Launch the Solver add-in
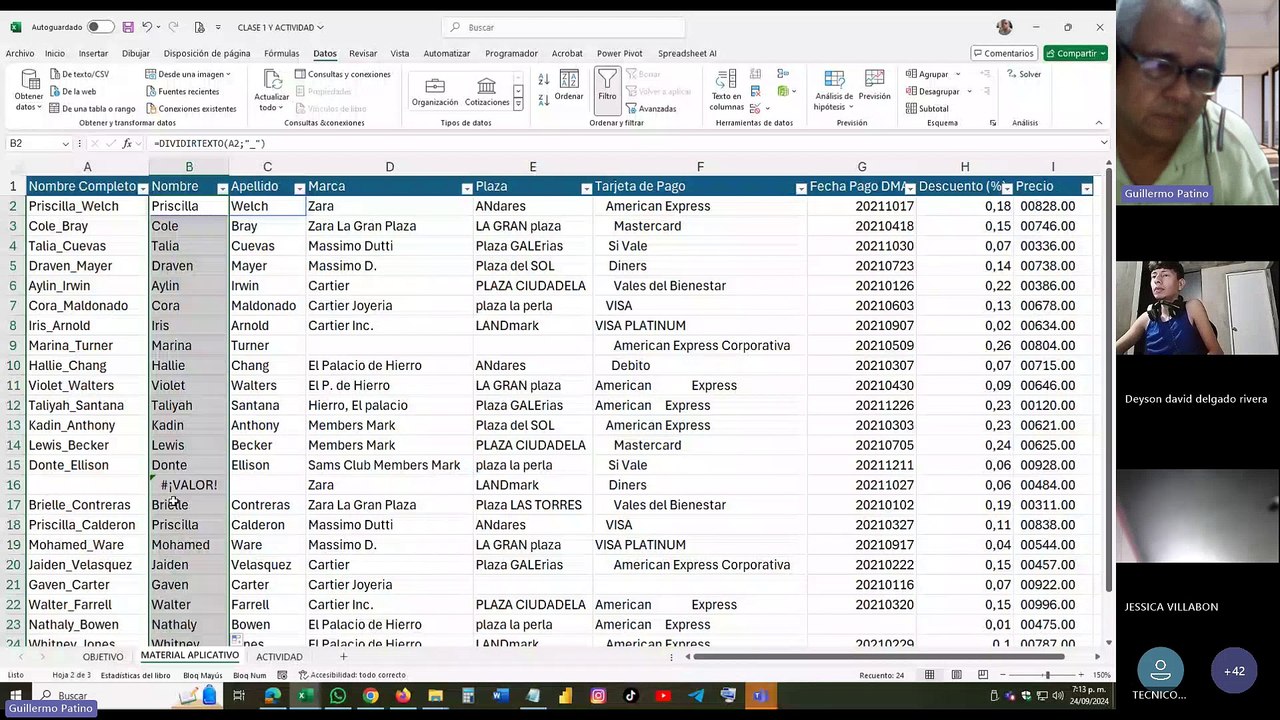Screen dimensions: 1280x720 pos(1024,74)
